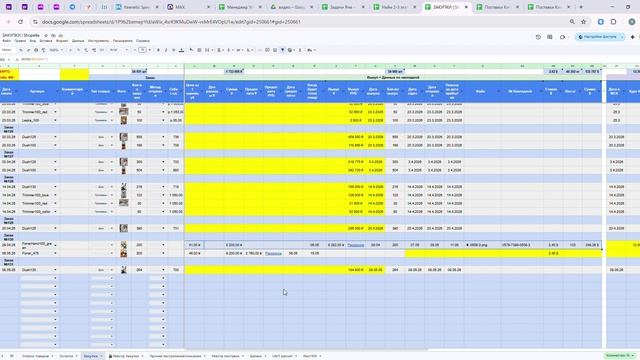The height and width of the screenshot is (360, 640).
Task: Open the arrow beside the access settings button
Action: click(x=622, y=37)
